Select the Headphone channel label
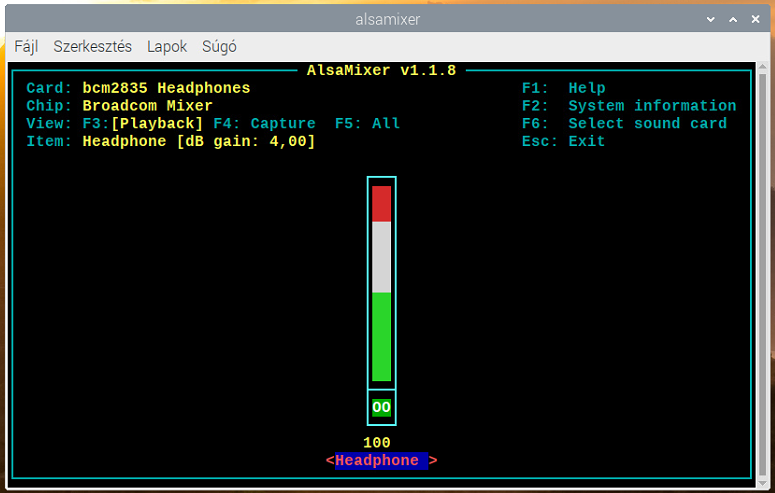Screen dimensions: 775x493 coord(382,460)
